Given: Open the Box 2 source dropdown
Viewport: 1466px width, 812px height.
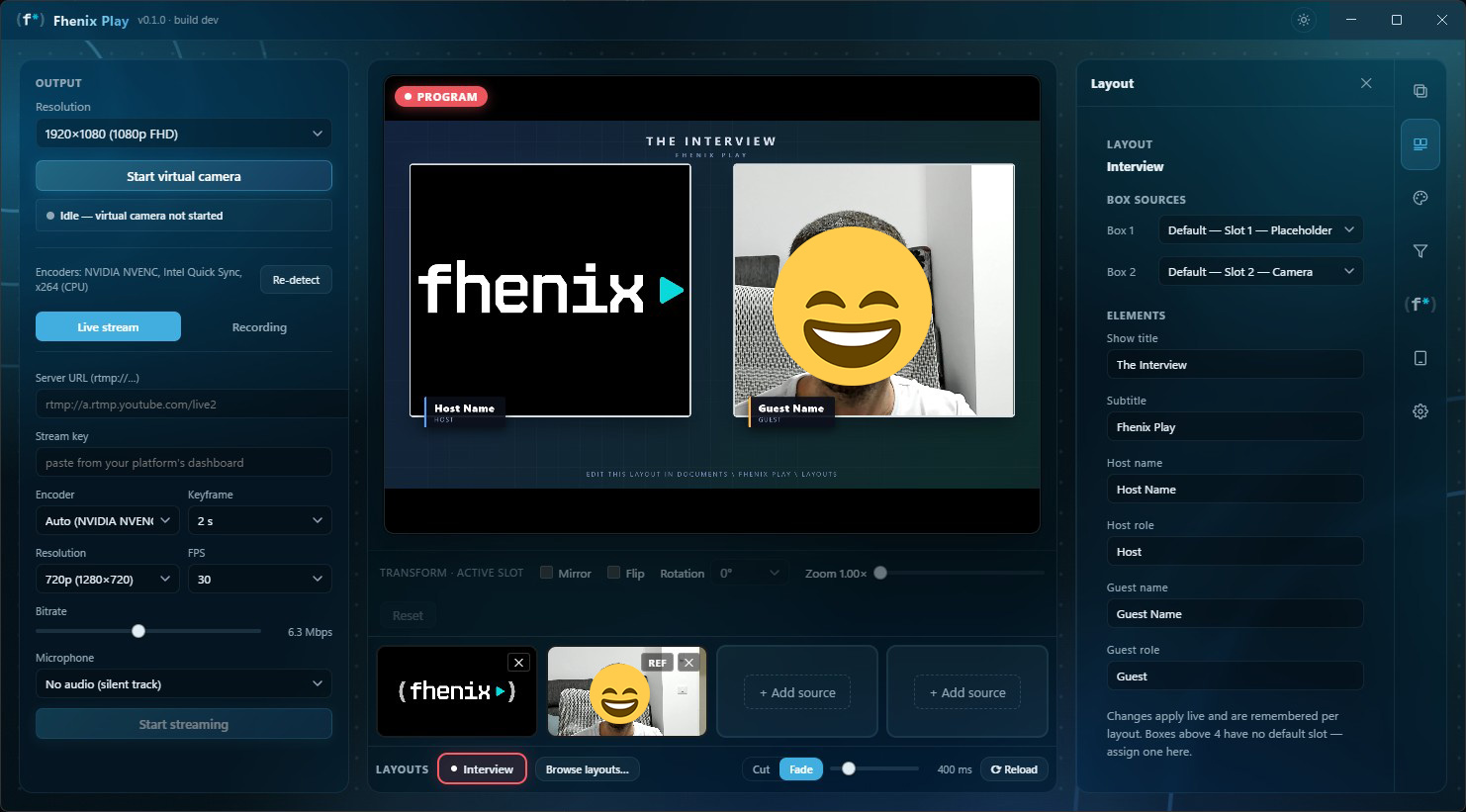Looking at the screenshot, I should [x=1260, y=272].
